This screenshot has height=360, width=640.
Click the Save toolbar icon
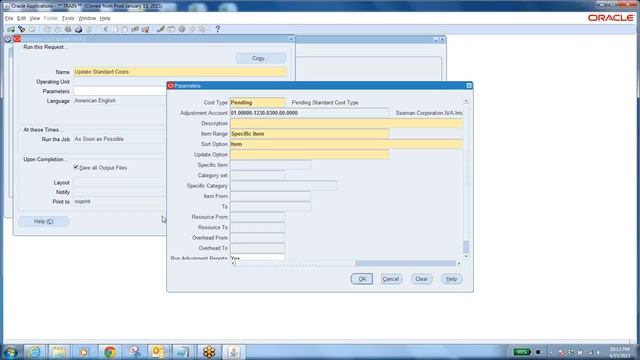[47, 29]
